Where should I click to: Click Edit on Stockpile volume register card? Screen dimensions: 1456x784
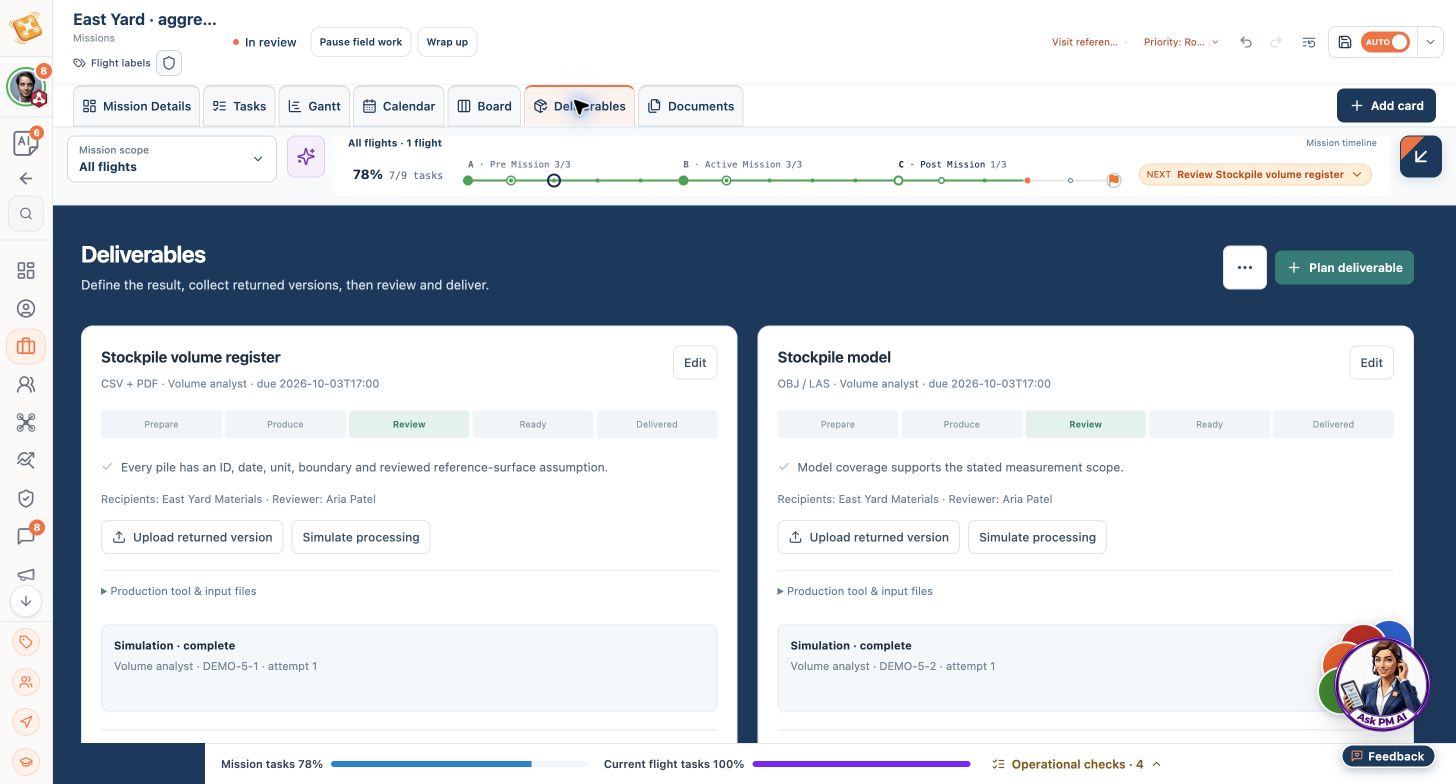(x=695, y=363)
